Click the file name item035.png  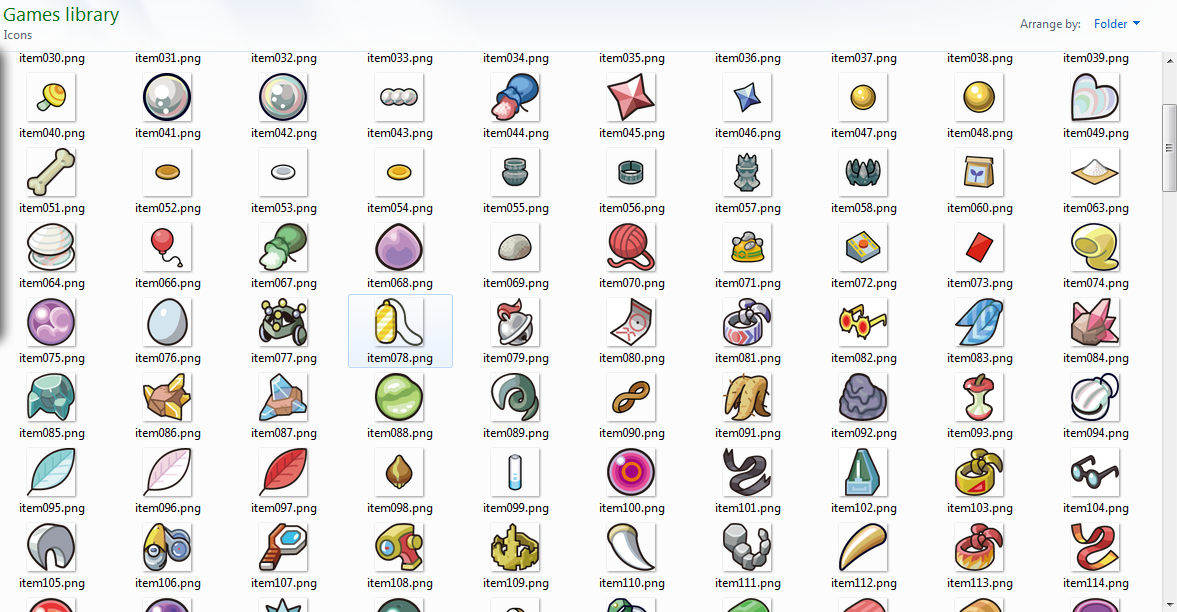pos(632,58)
